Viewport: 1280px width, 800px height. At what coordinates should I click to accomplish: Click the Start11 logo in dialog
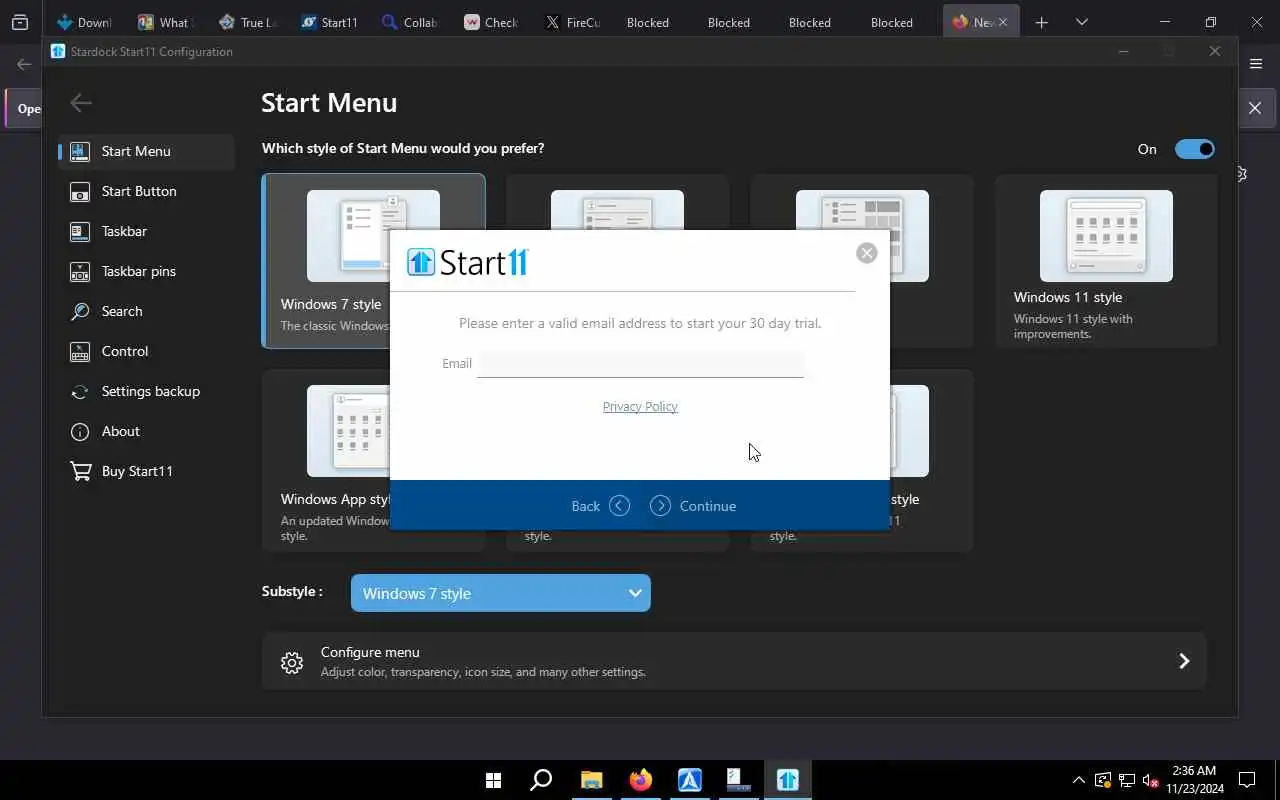pyautogui.click(x=468, y=262)
